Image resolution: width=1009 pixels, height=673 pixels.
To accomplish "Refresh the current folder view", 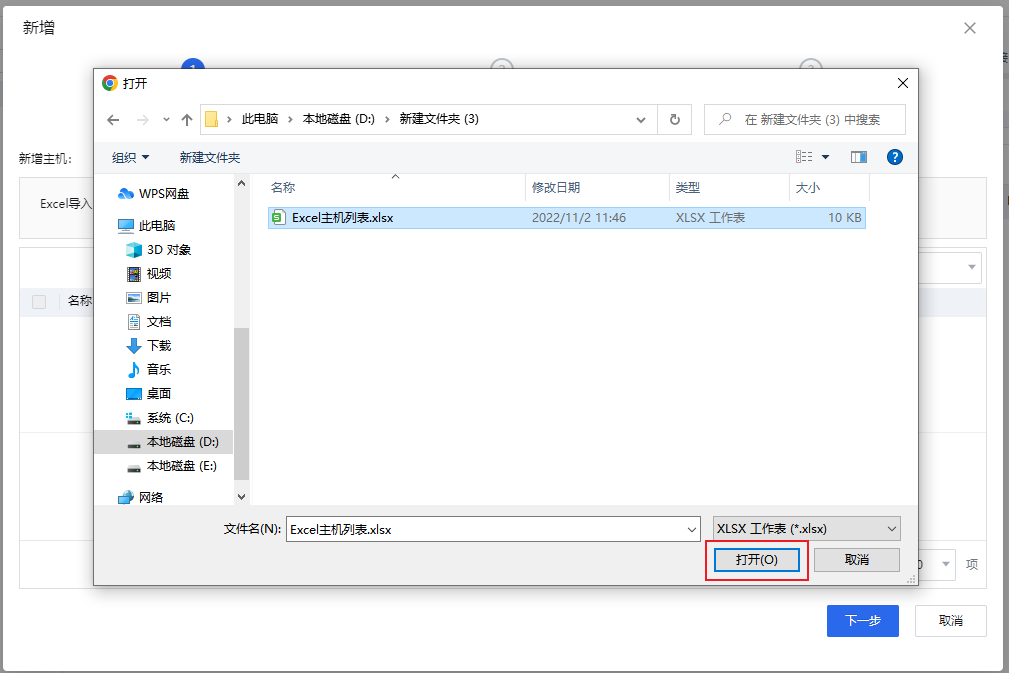I will 674,120.
